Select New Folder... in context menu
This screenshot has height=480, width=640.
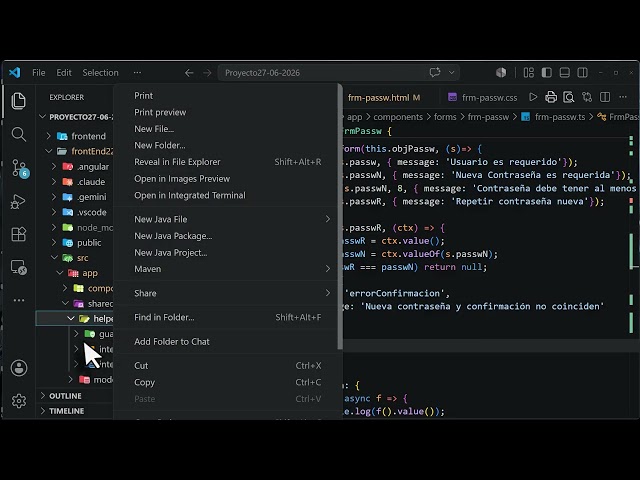click(227, 145)
